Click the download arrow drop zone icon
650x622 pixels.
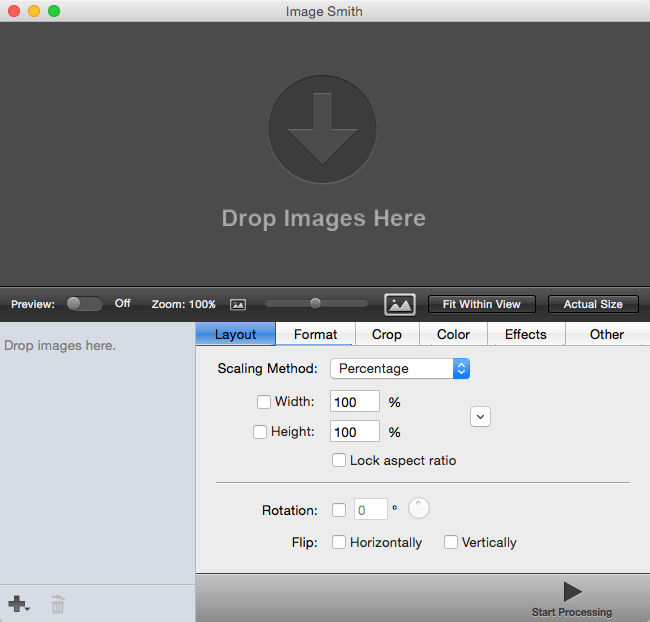tap(323, 129)
